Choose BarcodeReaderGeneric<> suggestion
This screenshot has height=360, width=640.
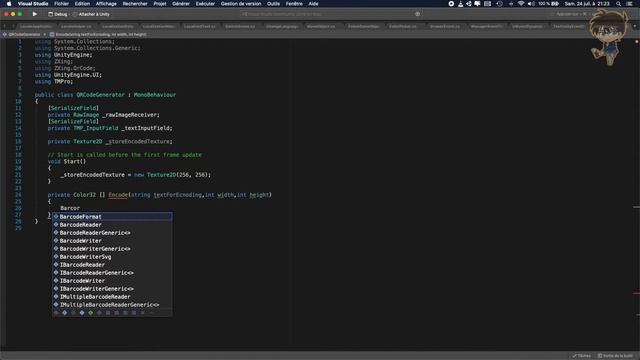tap(112, 233)
